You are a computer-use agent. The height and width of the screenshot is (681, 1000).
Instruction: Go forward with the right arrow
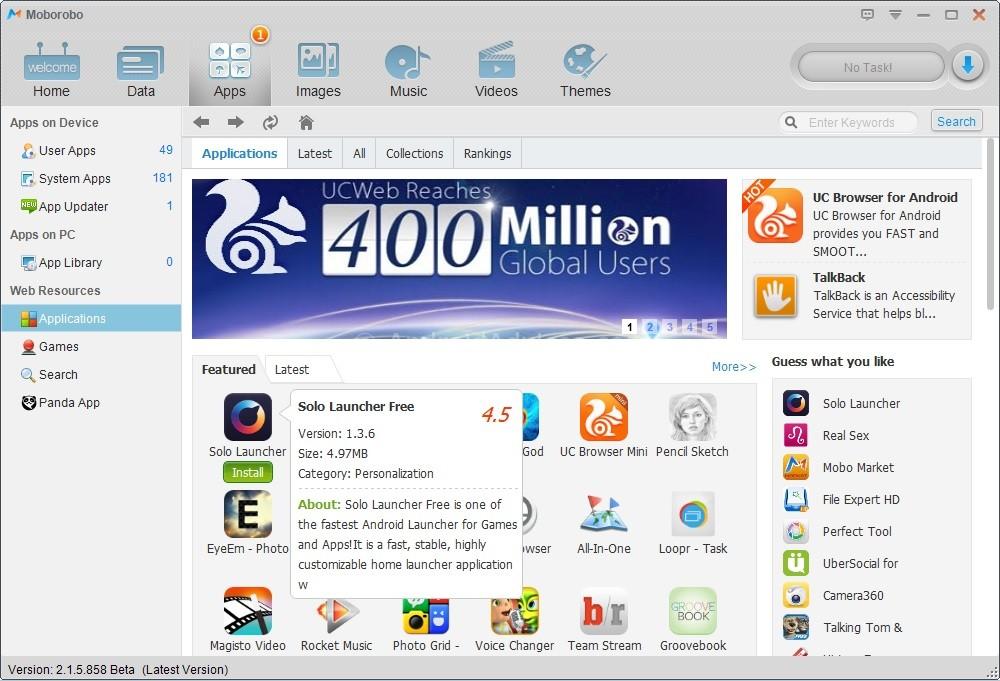coord(235,122)
